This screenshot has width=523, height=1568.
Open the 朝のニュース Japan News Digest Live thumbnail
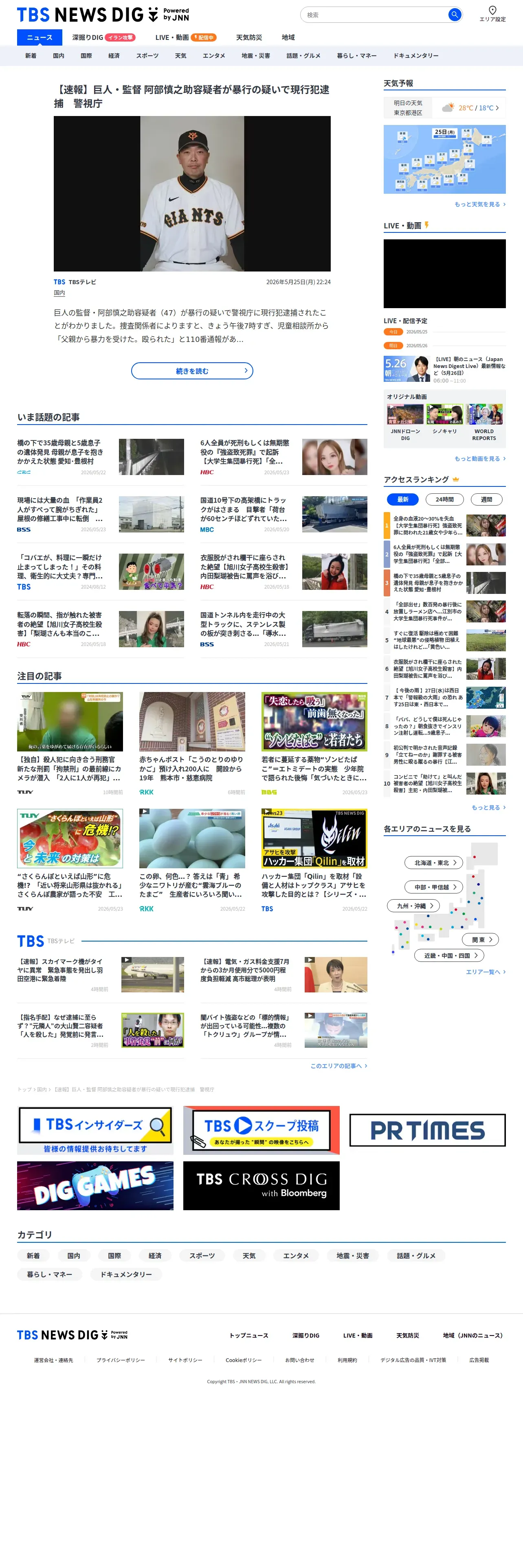coord(407,369)
